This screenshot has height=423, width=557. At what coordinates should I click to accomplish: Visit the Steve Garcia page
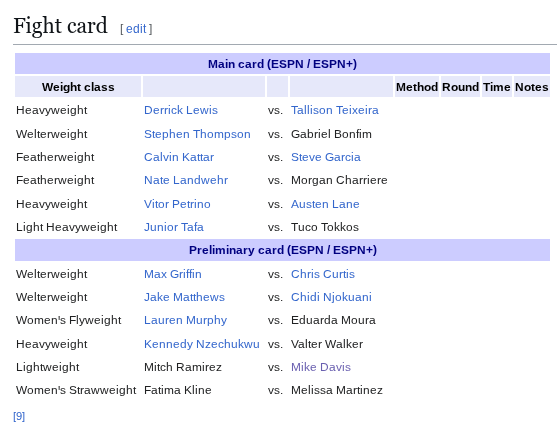tap(326, 157)
